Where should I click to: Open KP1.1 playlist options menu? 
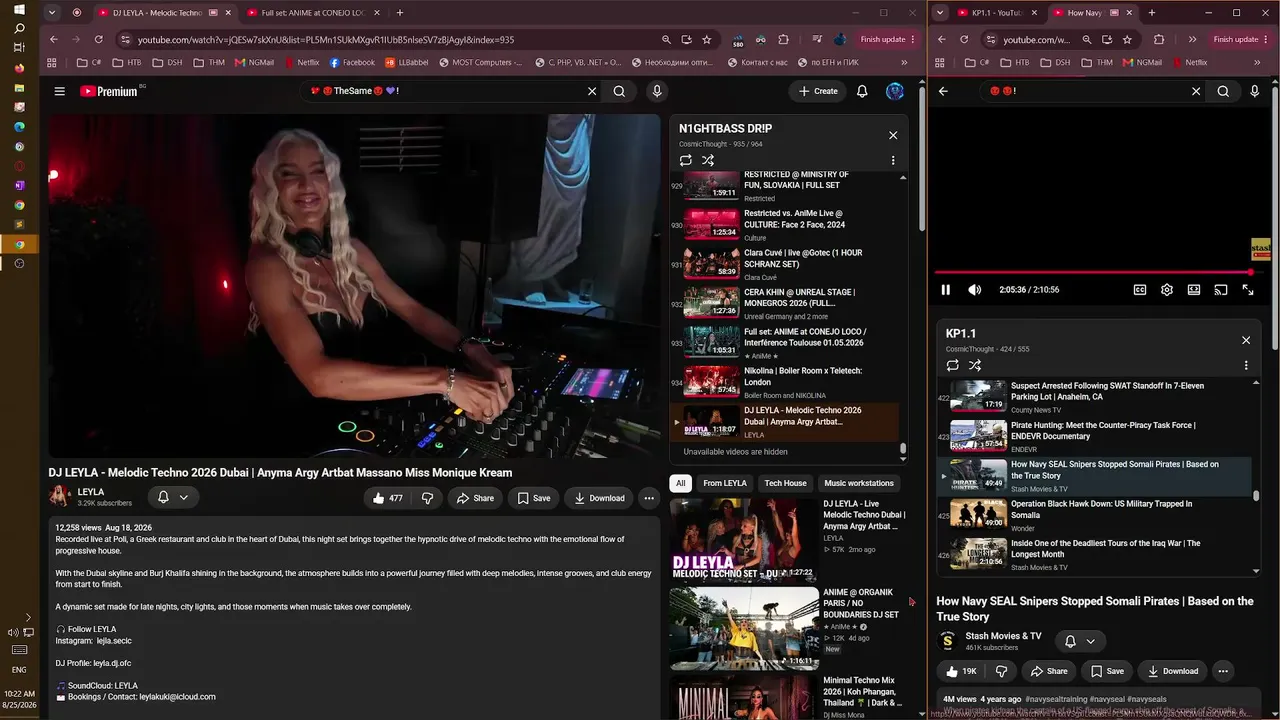(x=1246, y=365)
